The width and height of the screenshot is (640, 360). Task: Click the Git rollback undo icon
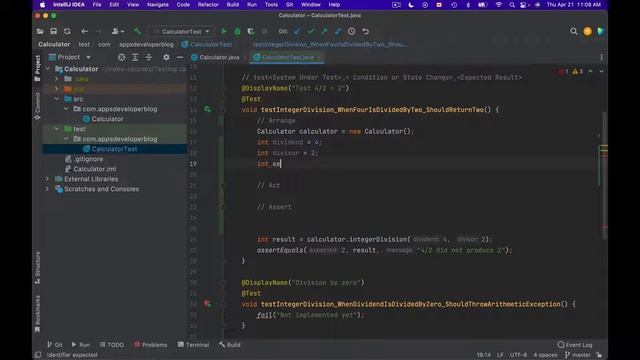[366, 31]
